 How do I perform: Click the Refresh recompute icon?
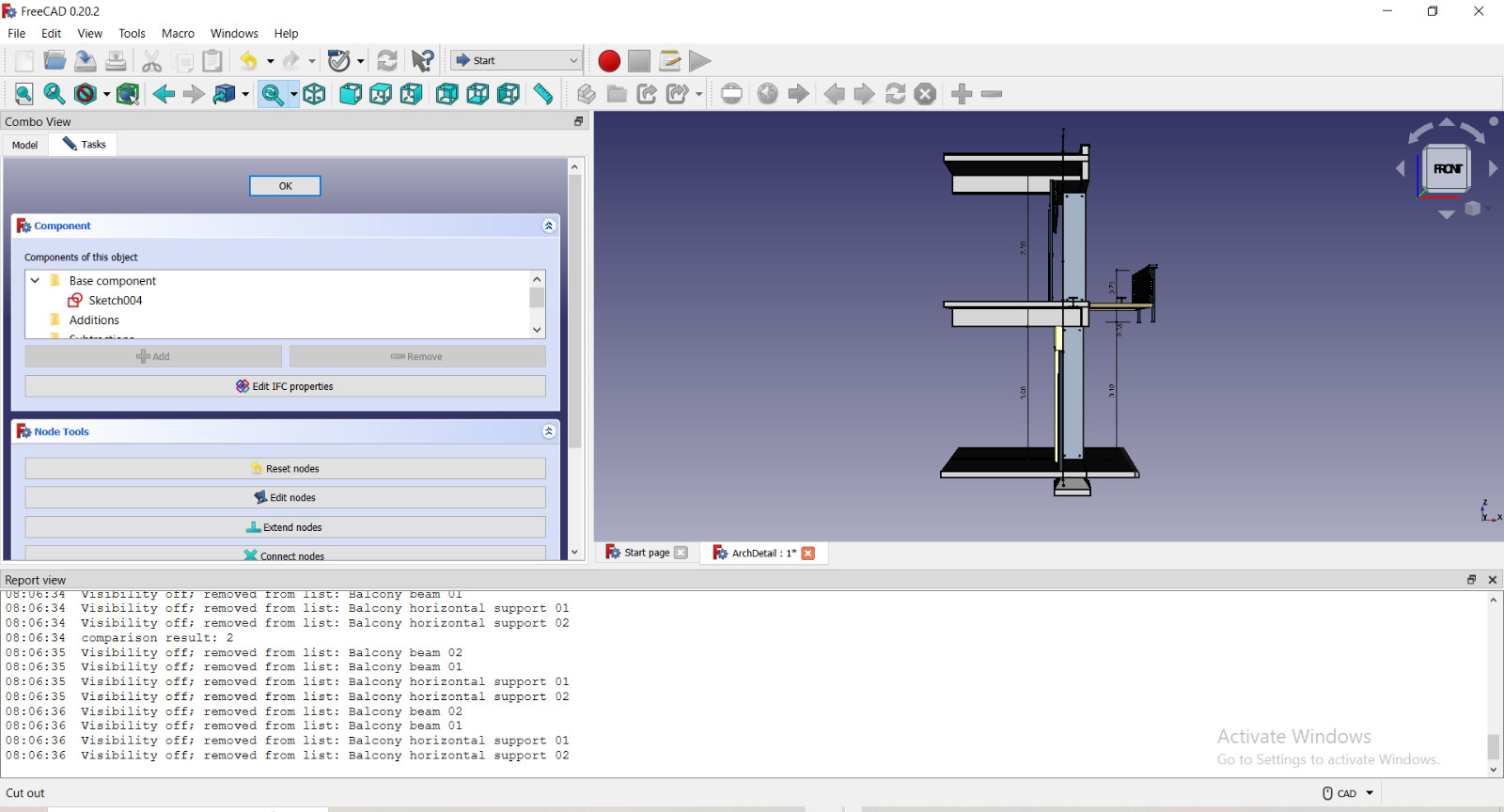[387, 61]
